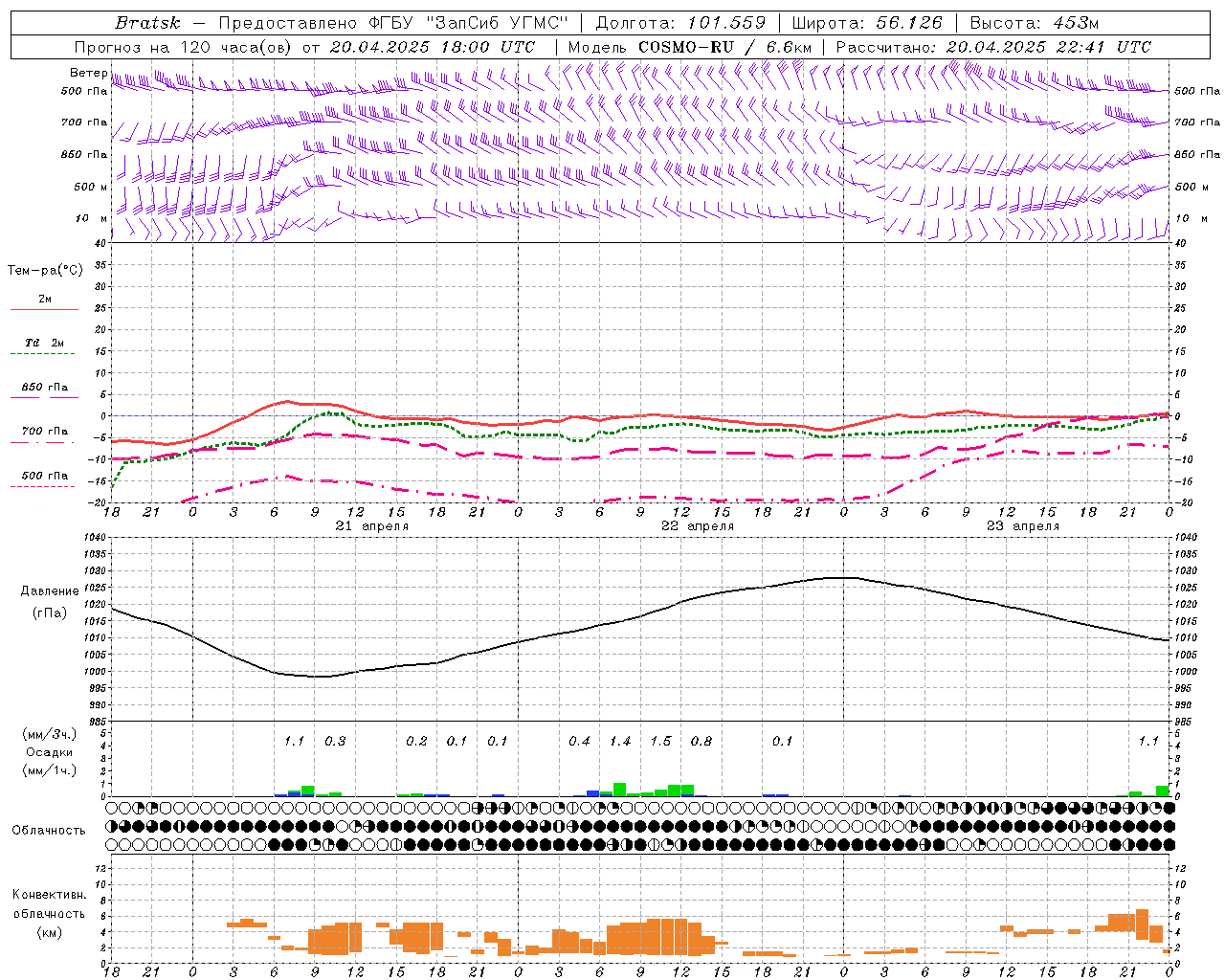Click the Осадки panel label

(49, 752)
